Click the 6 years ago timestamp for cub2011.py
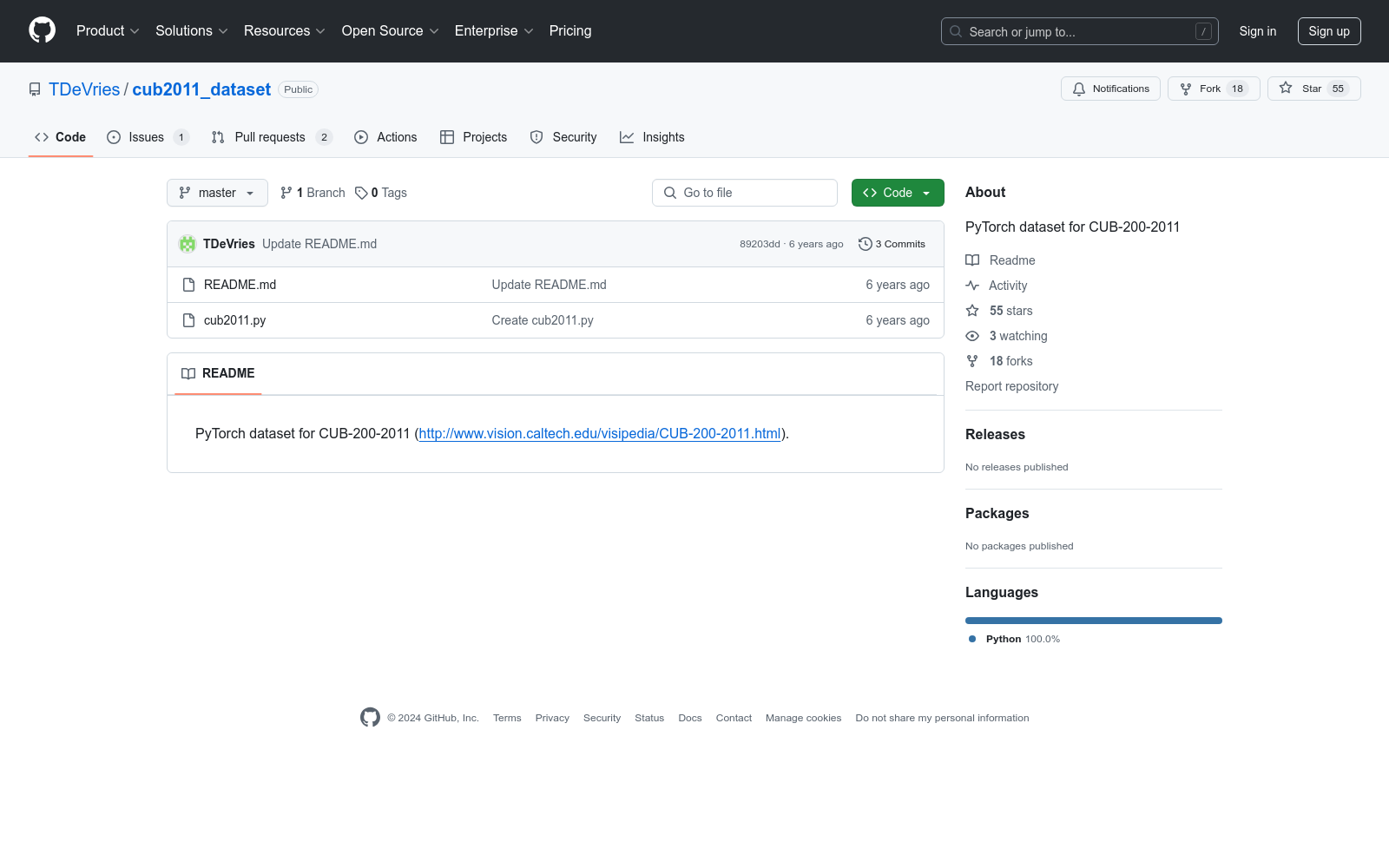 coord(898,320)
